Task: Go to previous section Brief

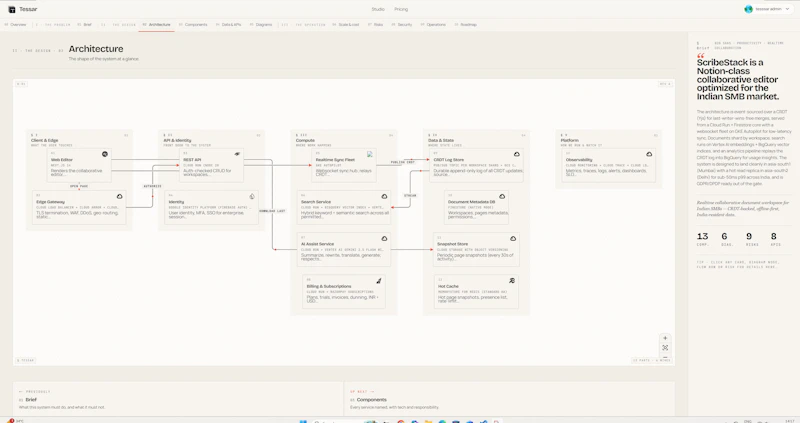Action: 178,399
